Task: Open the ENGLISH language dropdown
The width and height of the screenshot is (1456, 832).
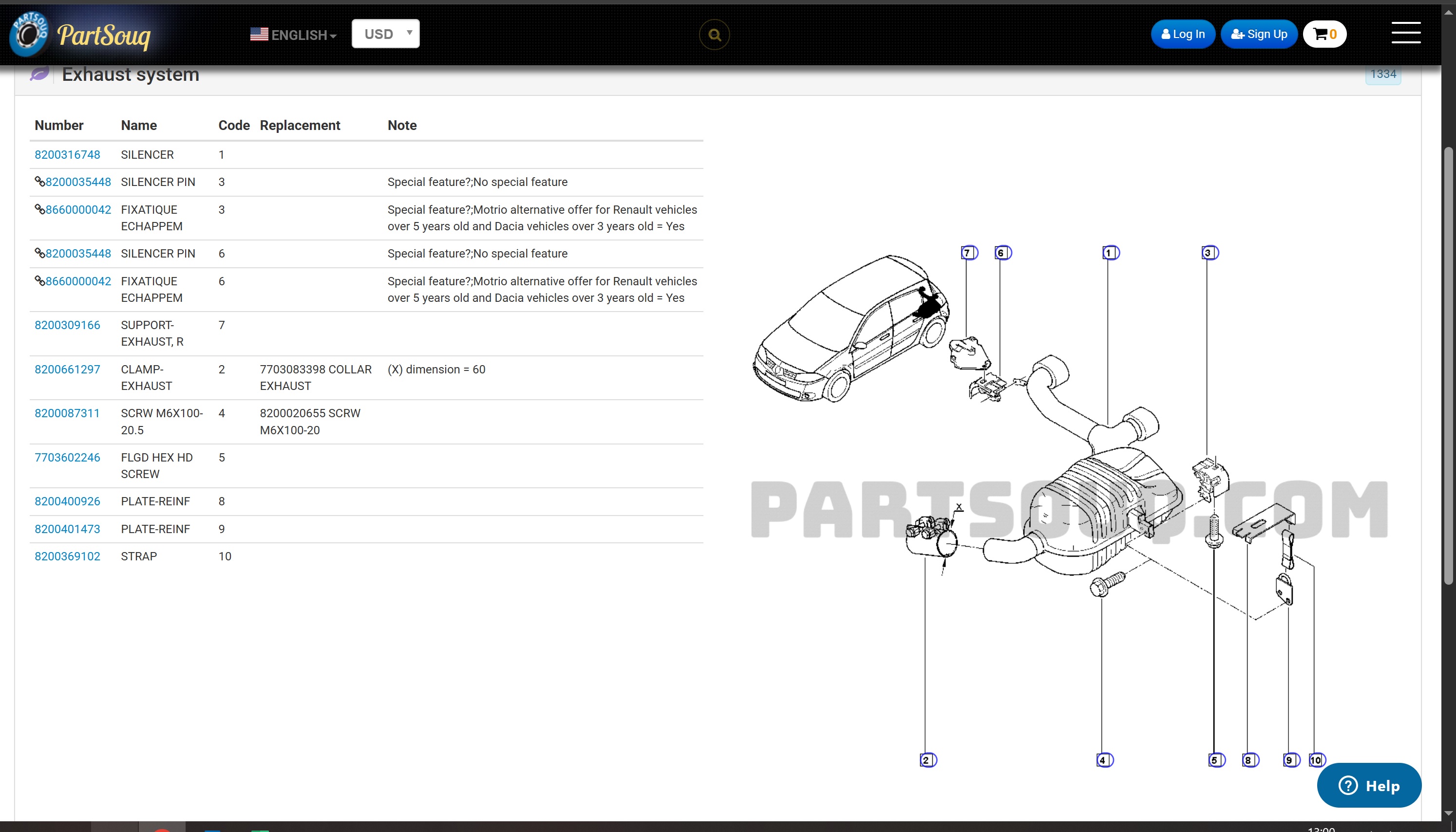Action: point(293,35)
